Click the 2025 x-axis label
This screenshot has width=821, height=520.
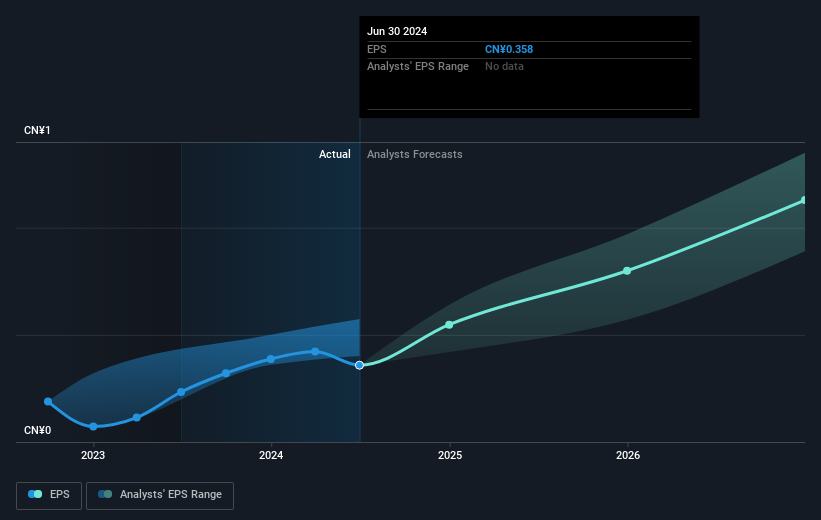450,455
